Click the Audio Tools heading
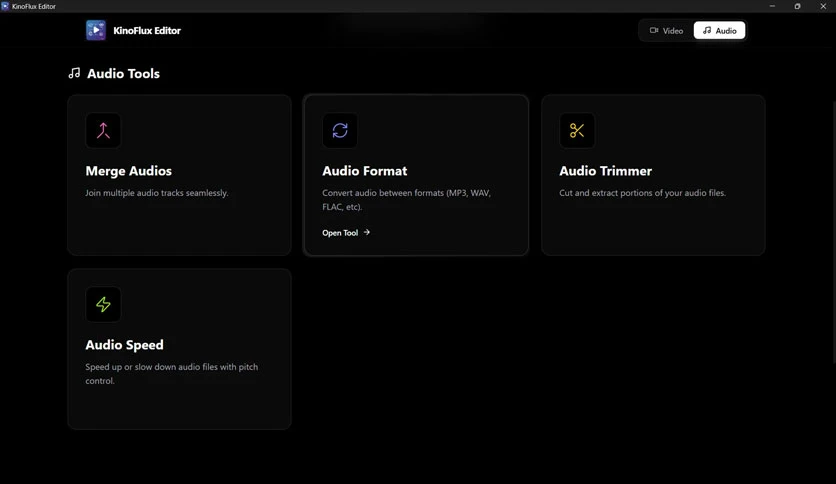This screenshot has width=836, height=484. pyautogui.click(x=123, y=74)
